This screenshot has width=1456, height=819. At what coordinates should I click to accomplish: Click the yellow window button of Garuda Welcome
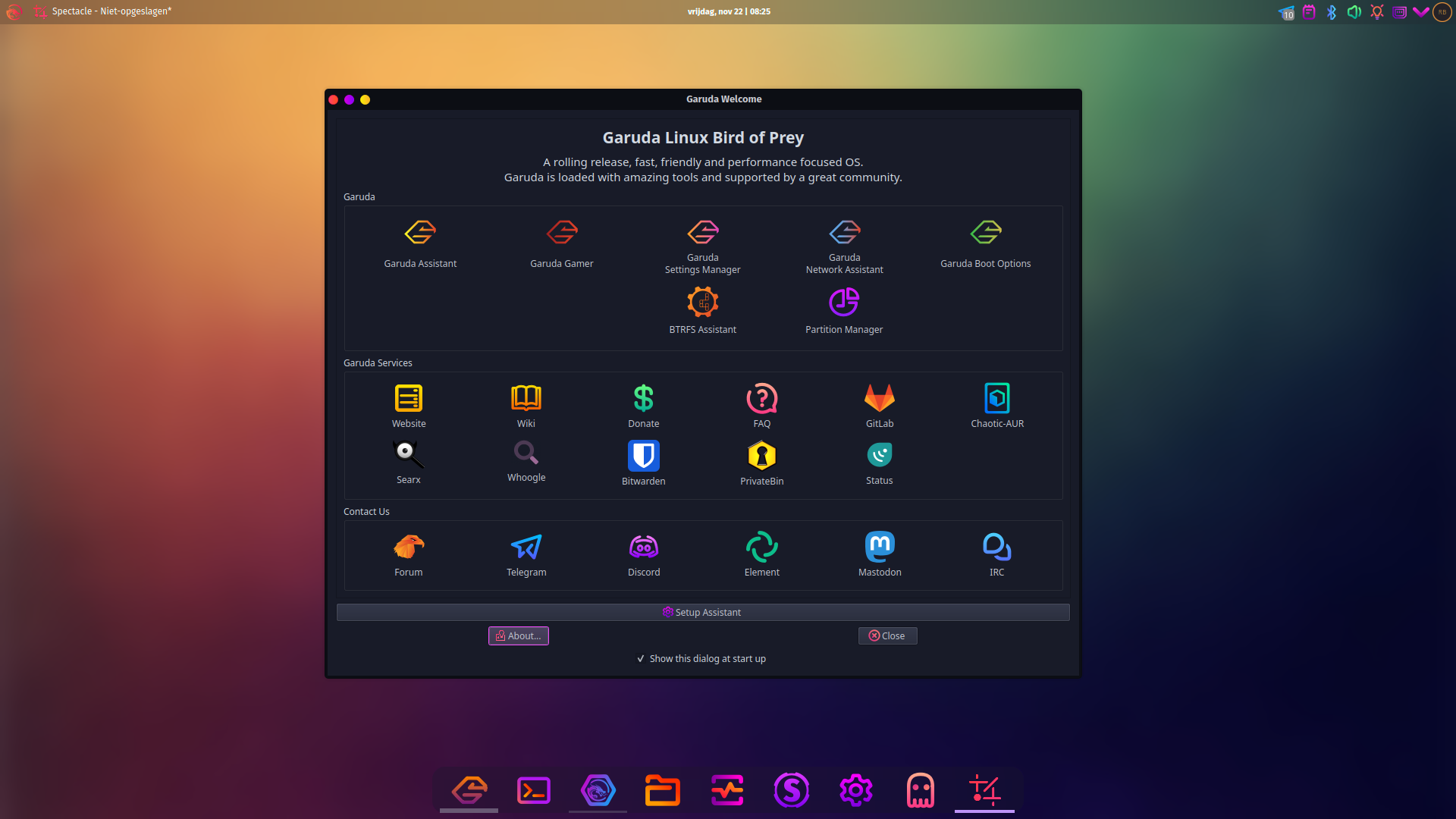tap(365, 99)
